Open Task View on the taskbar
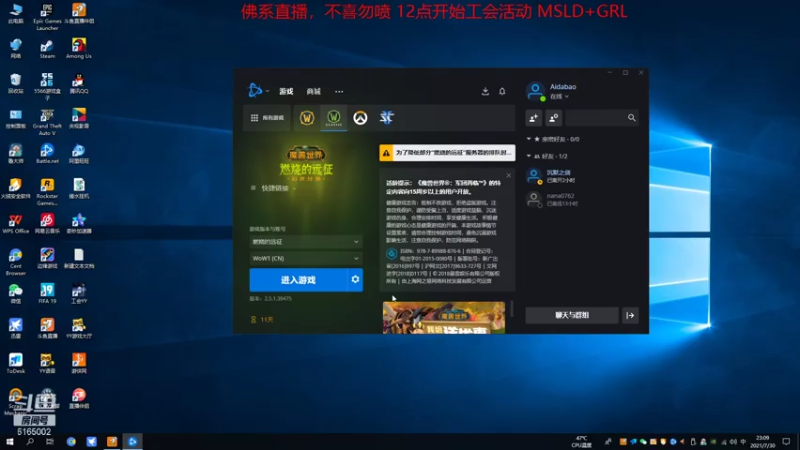This screenshot has height=450, width=800. [x=49, y=441]
